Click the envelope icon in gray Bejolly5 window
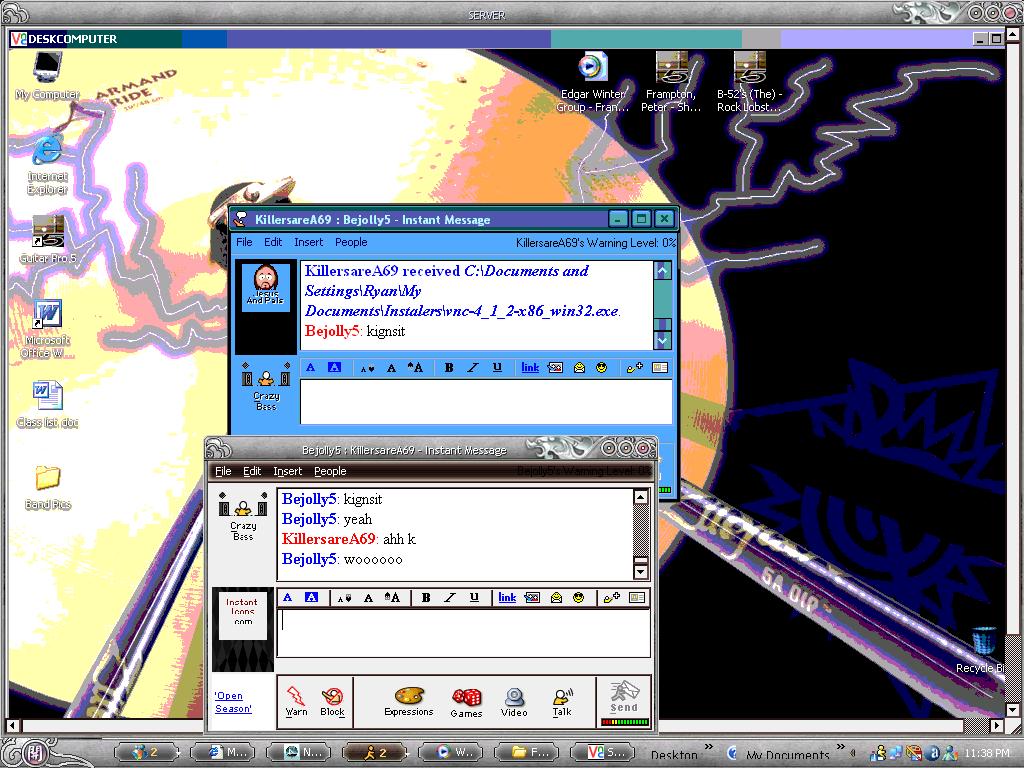The height and width of the screenshot is (768, 1024). pos(556,598)
